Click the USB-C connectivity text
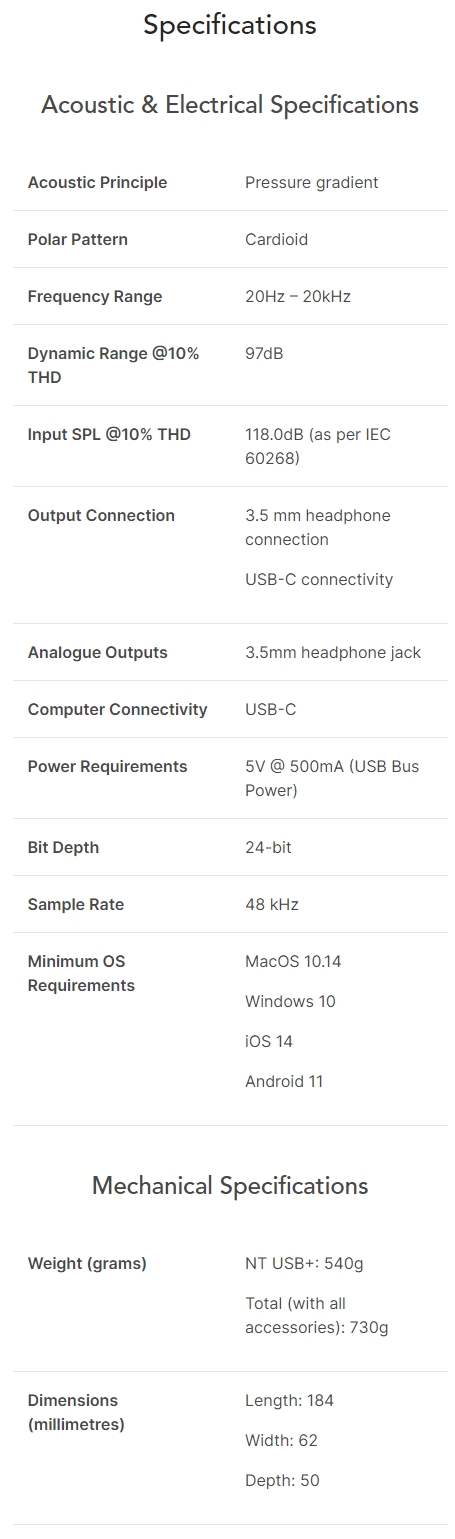 319,579
